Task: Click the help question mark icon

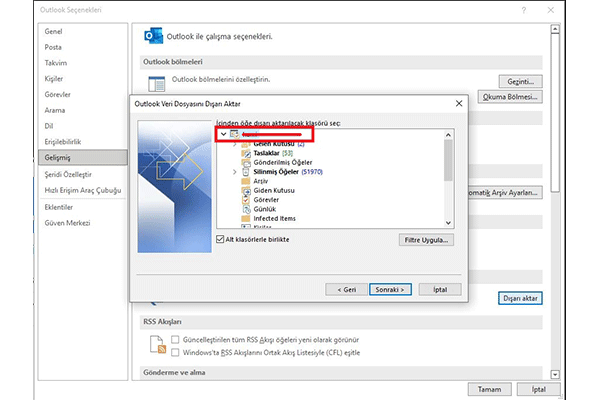Action: click(x=524, y=10)
